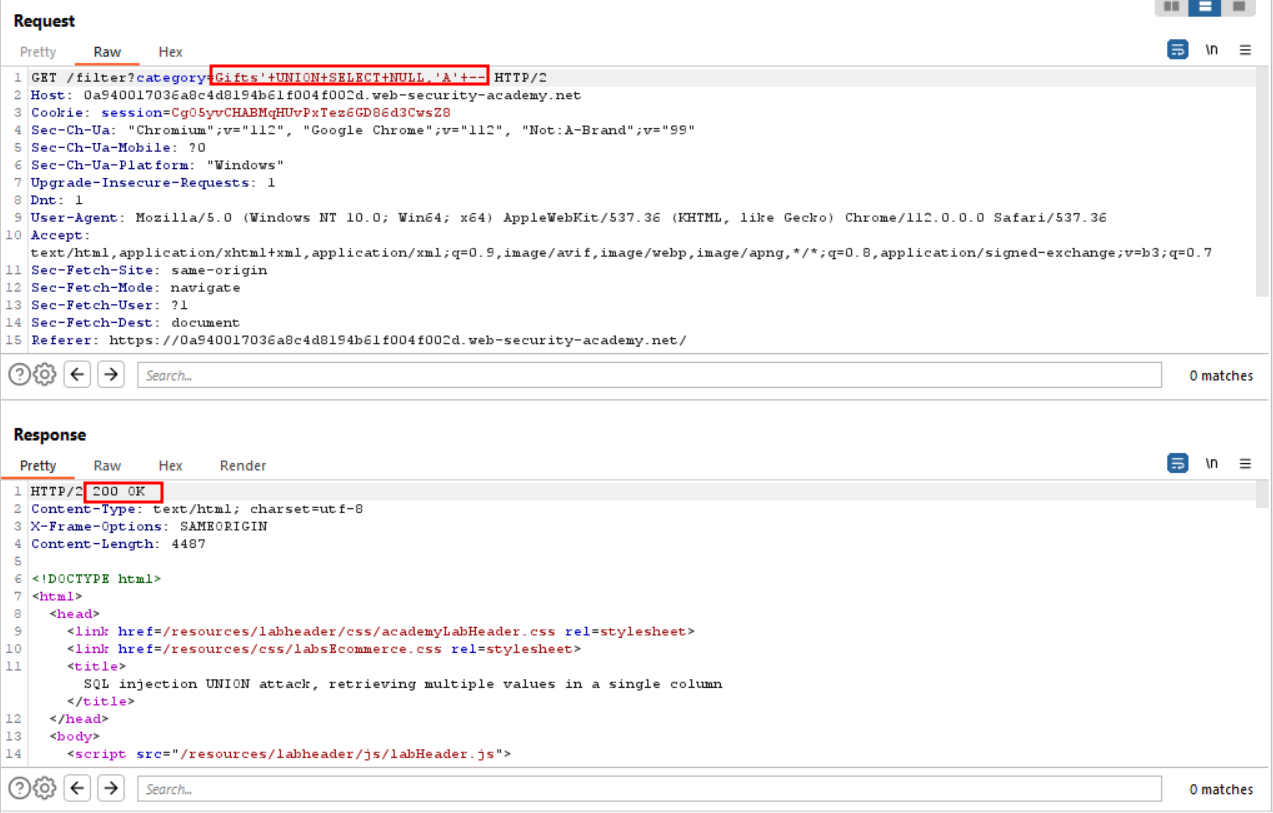Image resolution: width=1273 pixels, height=813 pixels.
Task: Go to previous match in Request search
Action: click(78, 375)
